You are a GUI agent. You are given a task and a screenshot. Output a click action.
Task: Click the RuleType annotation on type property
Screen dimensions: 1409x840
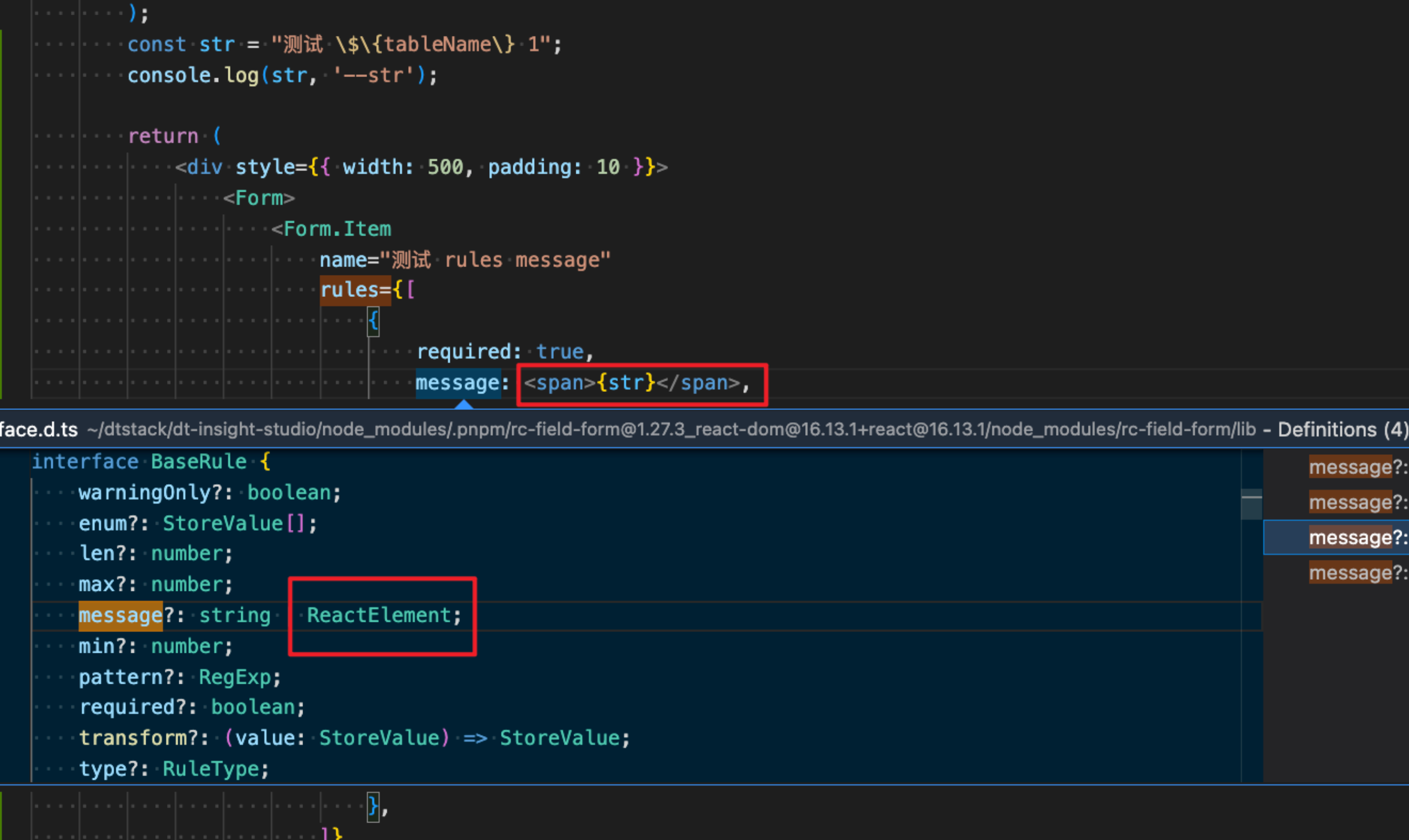(x=212, y=768)
